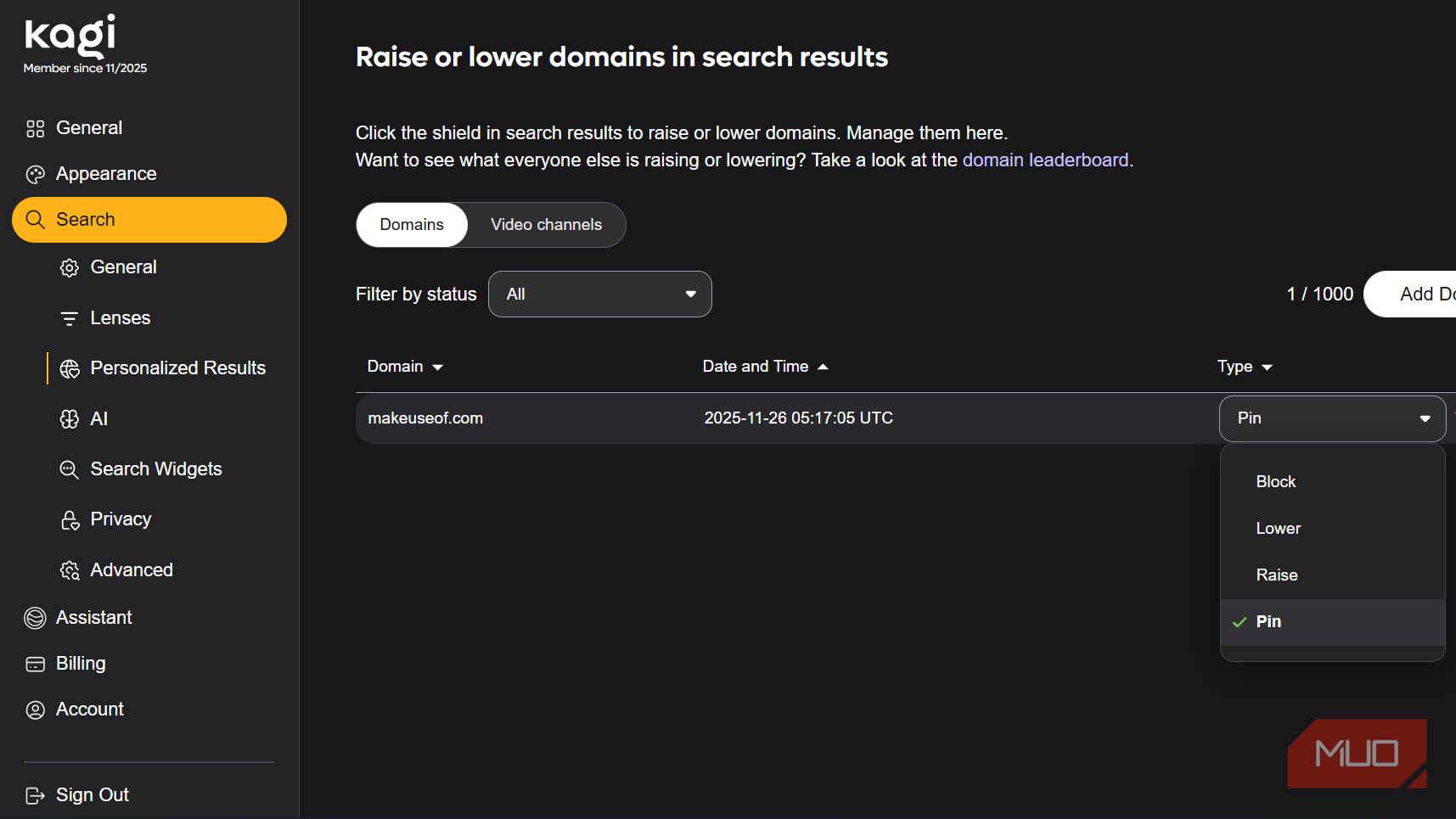Image resolution: width=1456 pixels, height=819 pixels.
Task: Click the 2025-11-26 05:17:05 UTC timestamp
Action: [798, 418]
